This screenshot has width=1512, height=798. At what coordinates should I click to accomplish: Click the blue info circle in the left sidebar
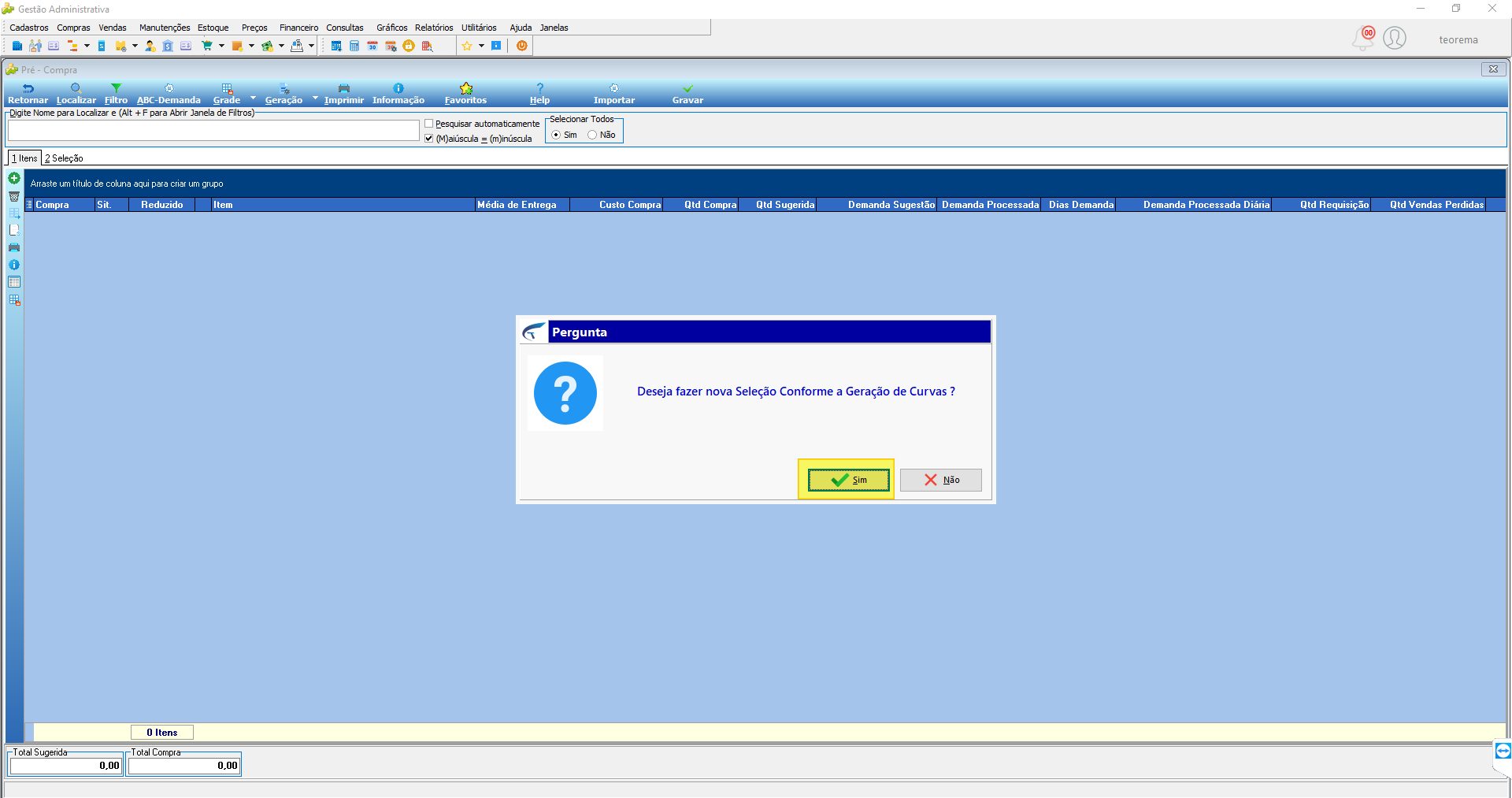[x=14, y=265]
